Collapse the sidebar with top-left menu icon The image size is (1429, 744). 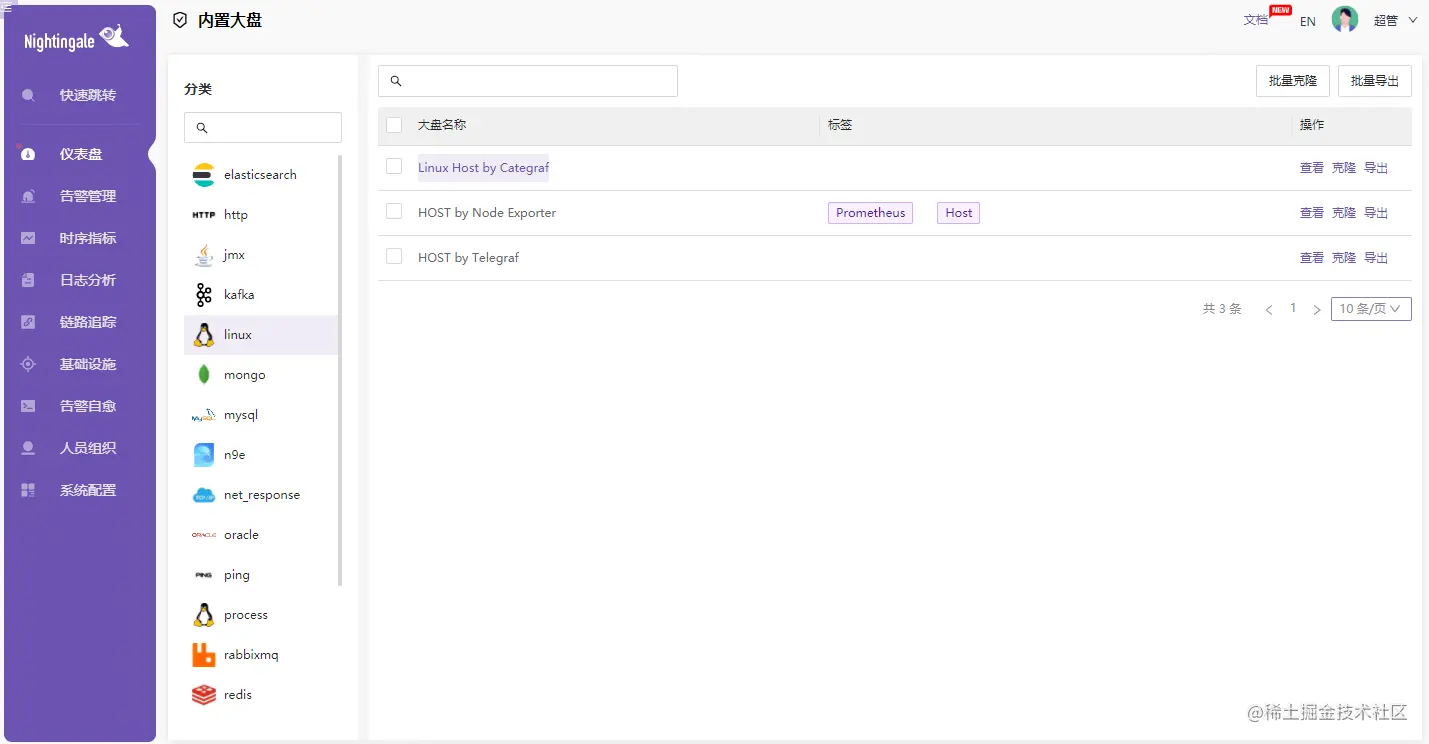point(8,7)
